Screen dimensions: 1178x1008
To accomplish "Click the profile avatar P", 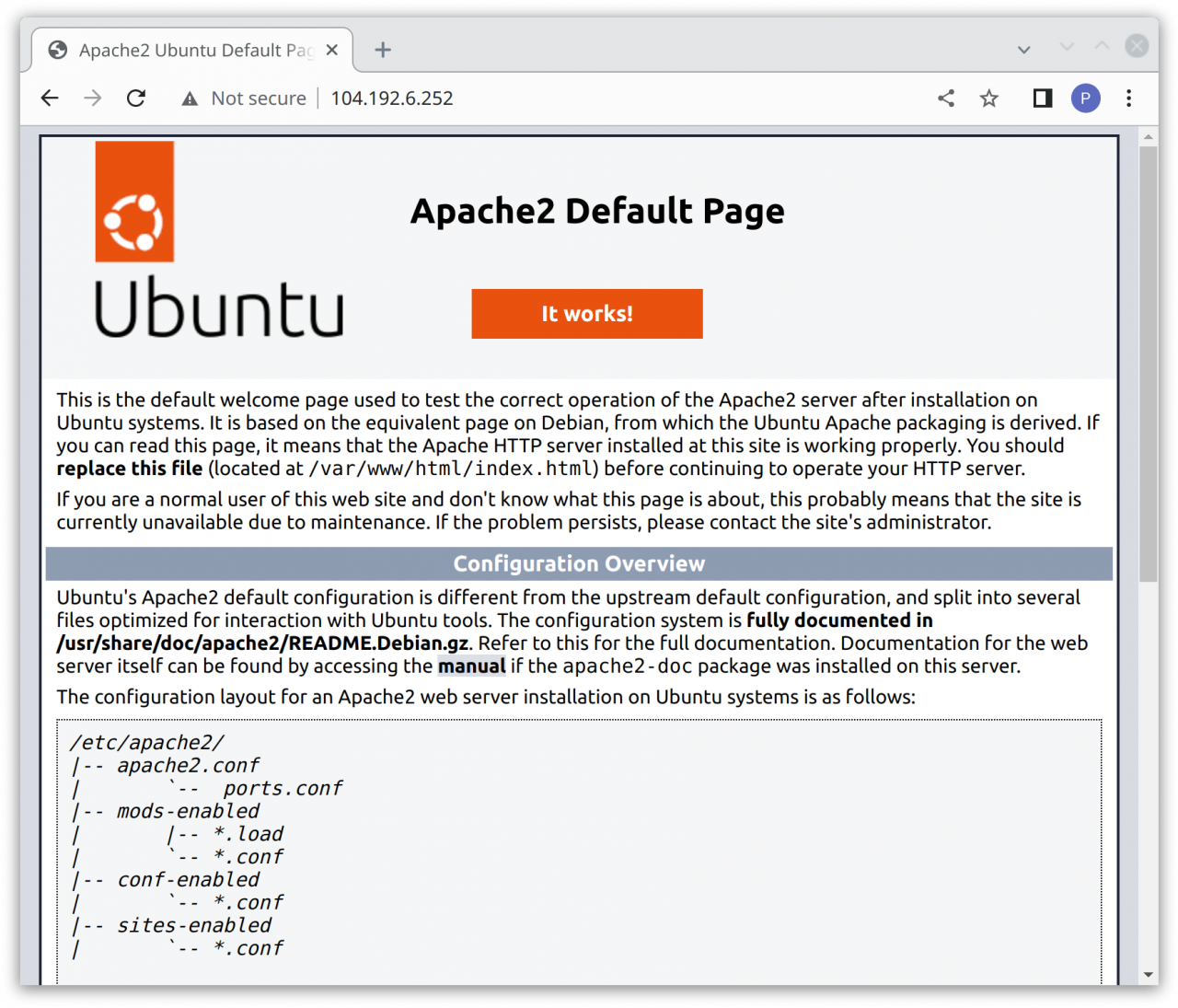I will pos(1086,98).
